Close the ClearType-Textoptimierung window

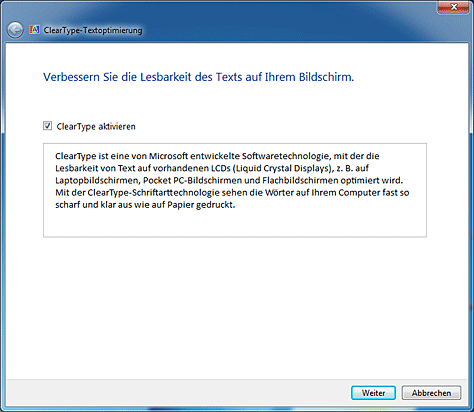454,7
